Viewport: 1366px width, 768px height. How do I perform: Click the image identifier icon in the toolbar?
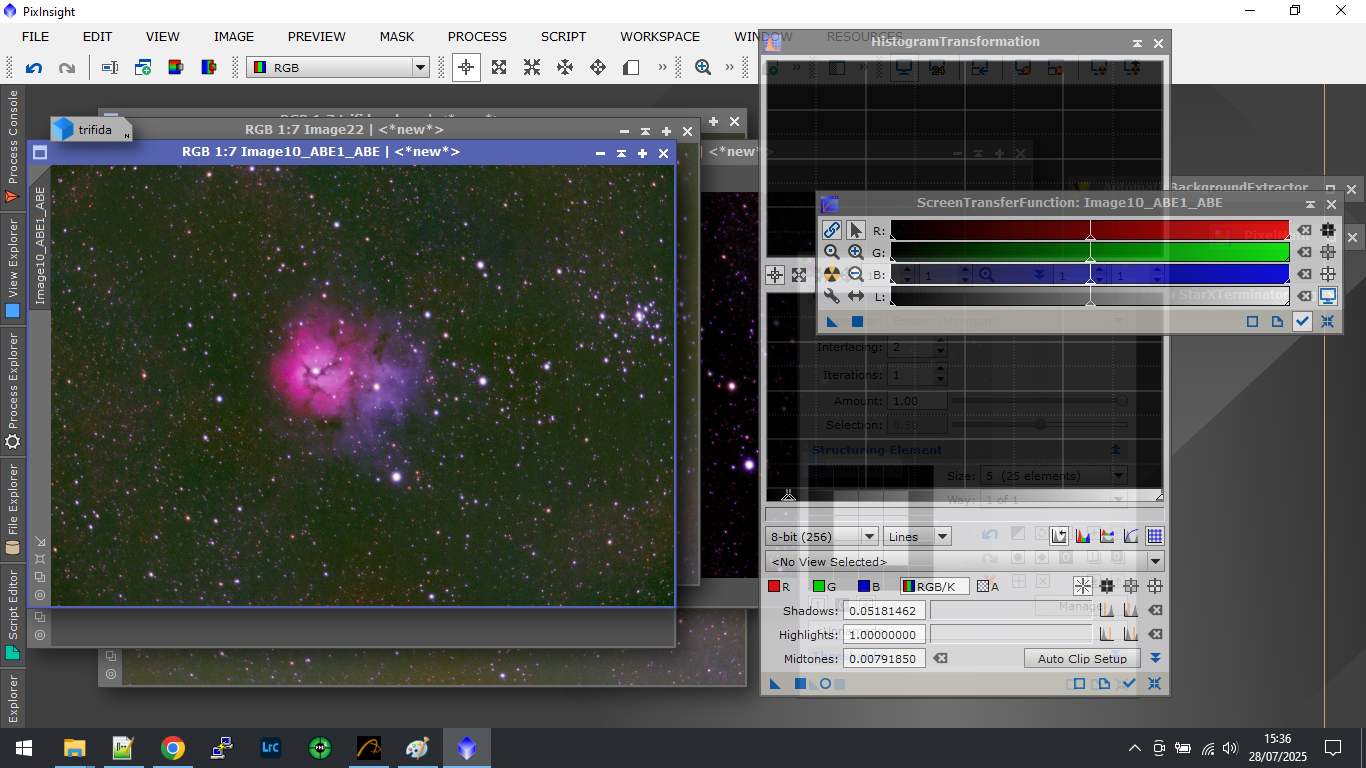coord(110,68)
